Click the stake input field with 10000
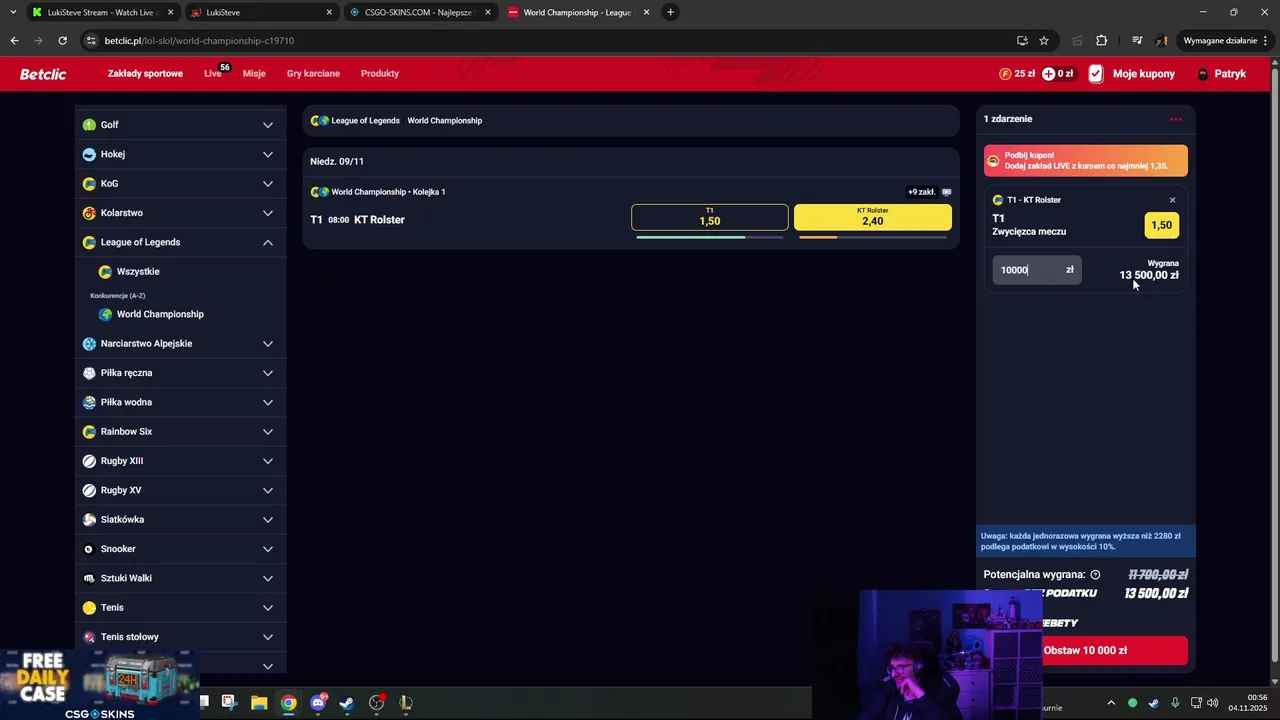Image resolution: width=1280 pixels, height=720 pixels. [x=1037, y=270]
